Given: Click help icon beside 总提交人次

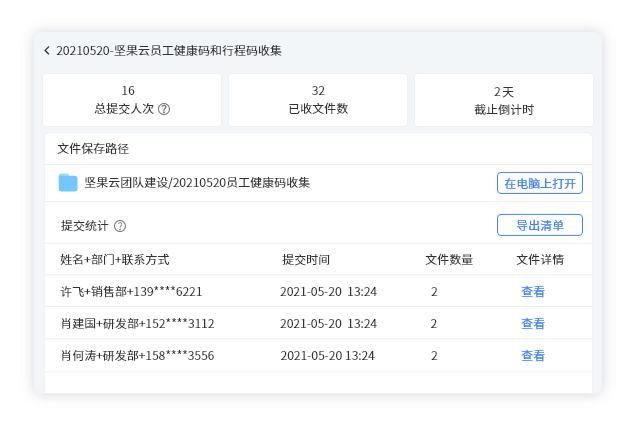Looking at the screenshot, I should pyautogui.click(x=164, y=109).
